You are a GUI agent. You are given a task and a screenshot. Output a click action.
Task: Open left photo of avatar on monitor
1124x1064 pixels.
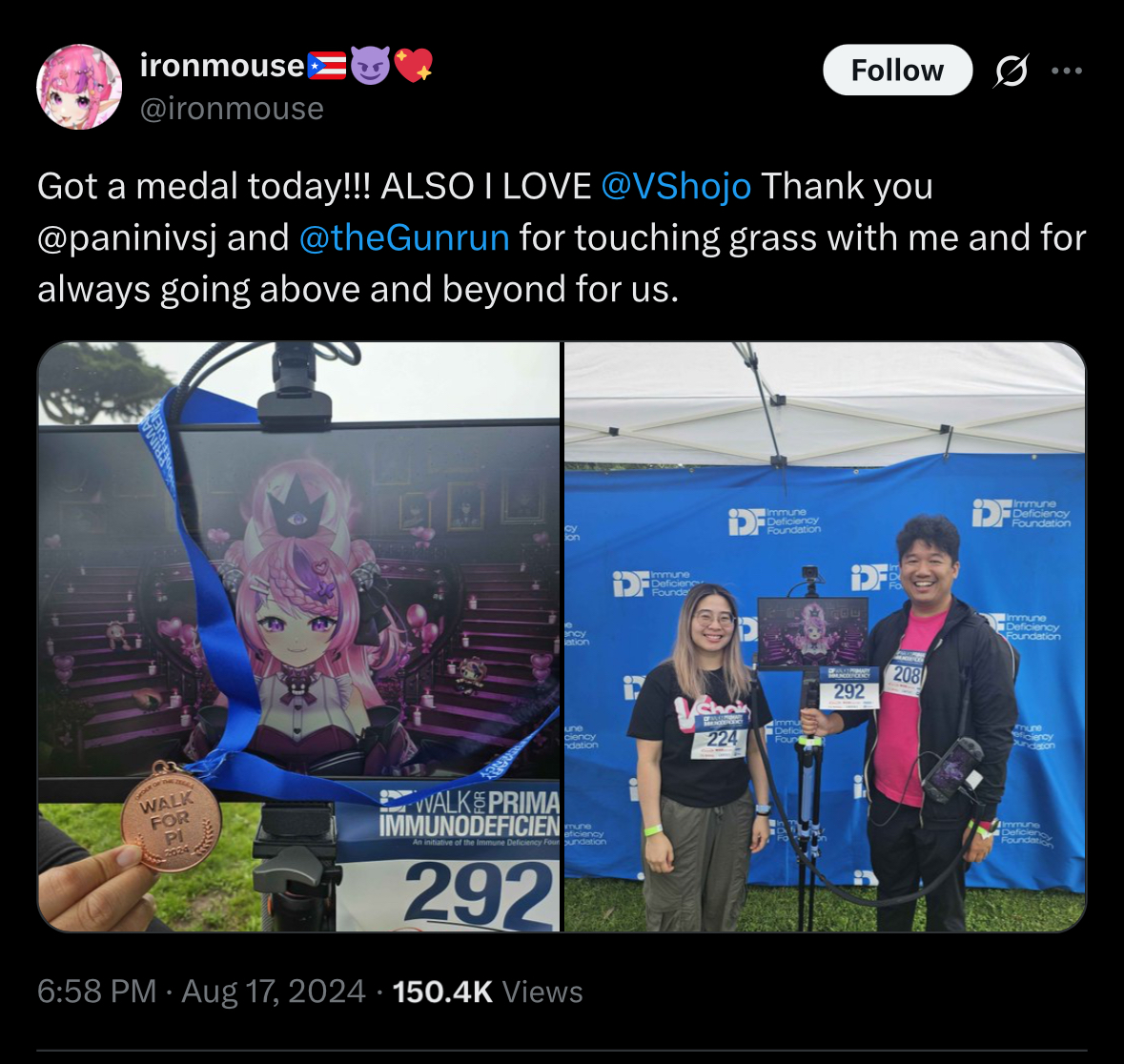299,637
